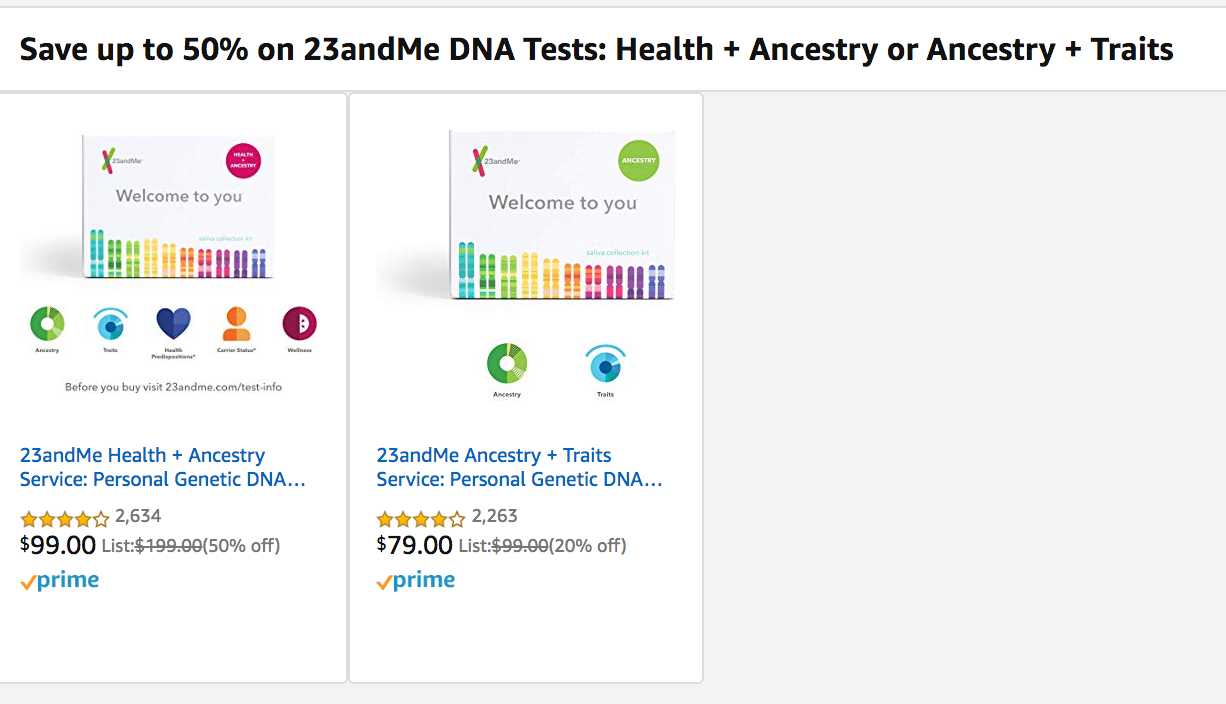
Task: Click the Save up to 50% heading
Action: [x=596, y=49]
